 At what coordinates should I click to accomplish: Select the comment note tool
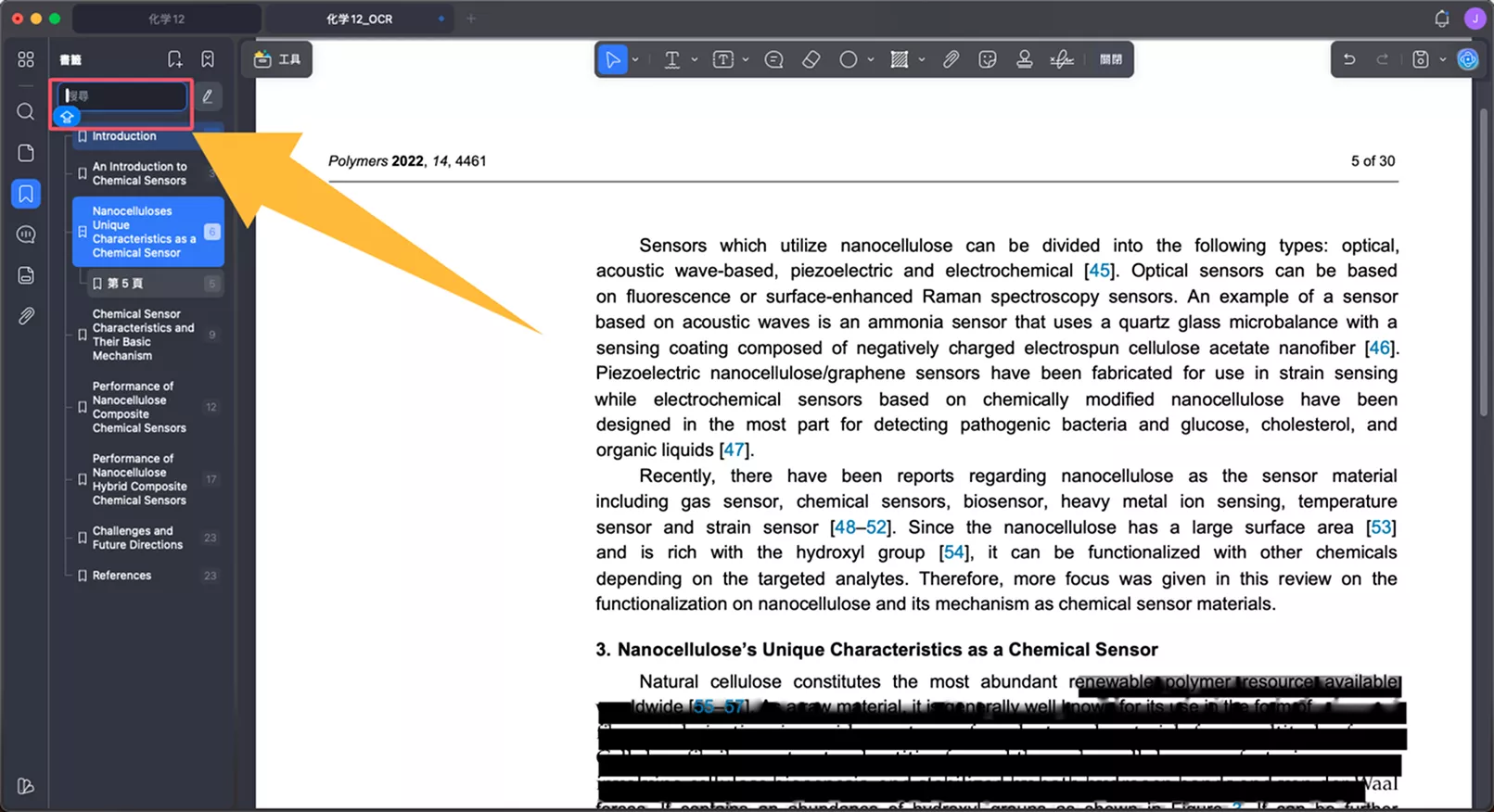773,59
